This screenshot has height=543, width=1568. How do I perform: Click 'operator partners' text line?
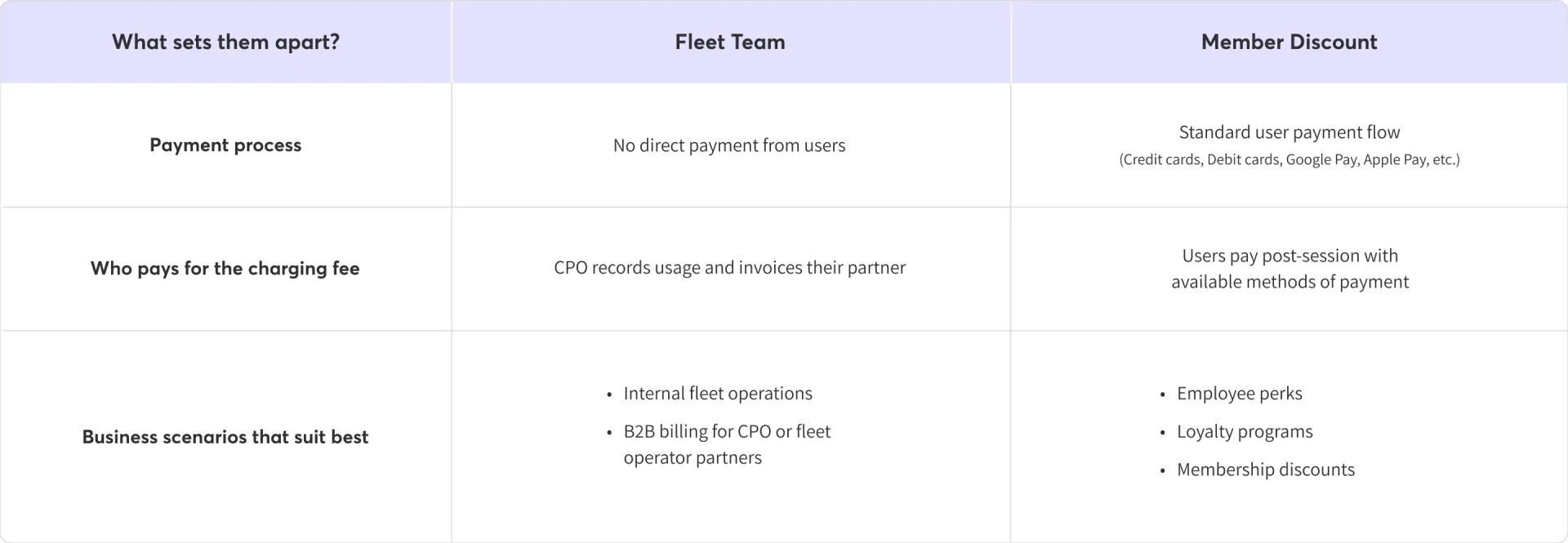click(693, 457)
